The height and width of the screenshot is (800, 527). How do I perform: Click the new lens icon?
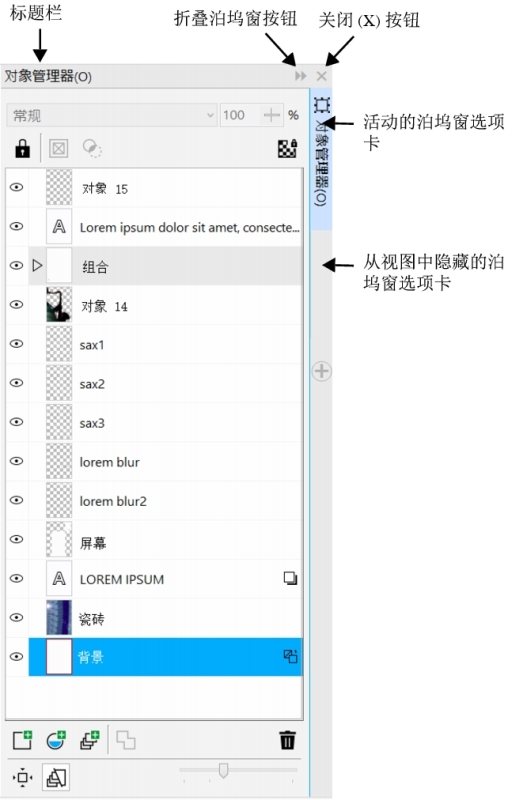[x=56, y=740]
